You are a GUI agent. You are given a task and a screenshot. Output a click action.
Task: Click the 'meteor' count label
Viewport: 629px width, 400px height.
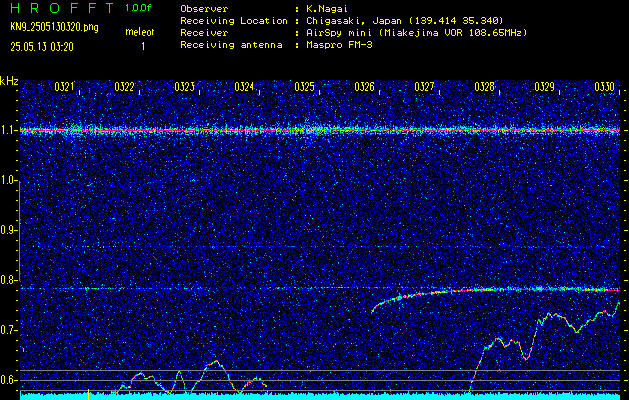pyautogui.click(x=140, y=32)
